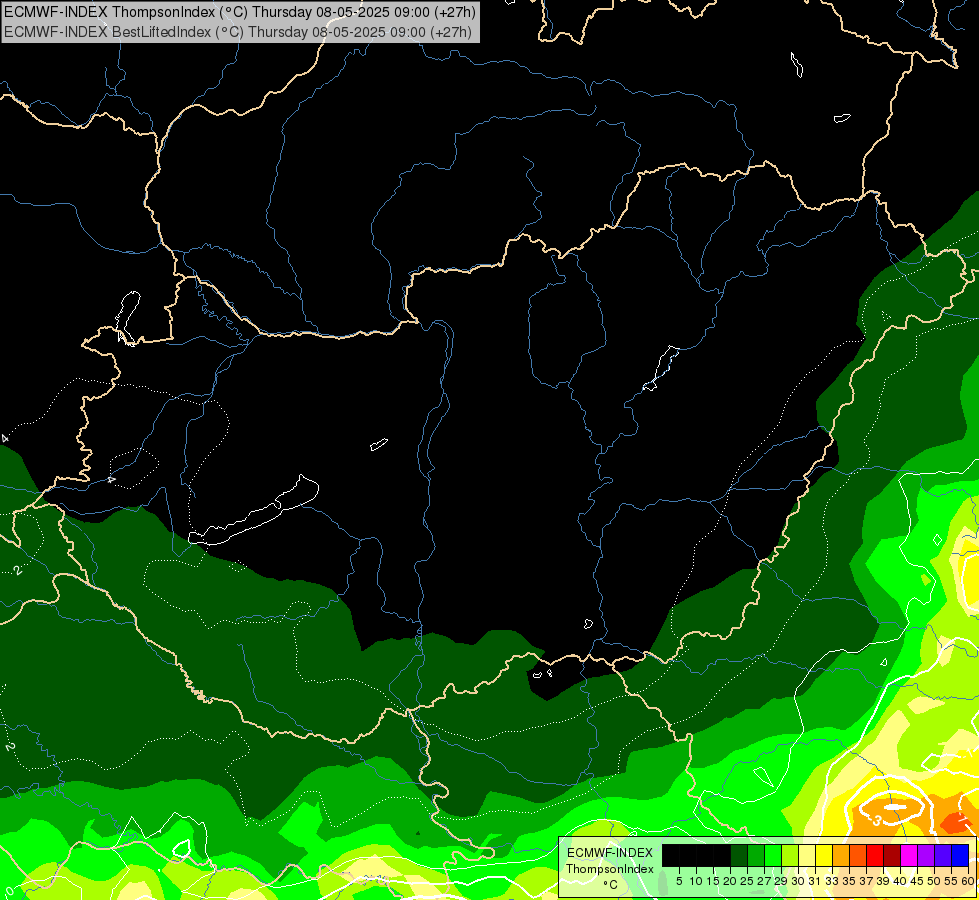Select the black legend swatch between 15 and 20

pos(722,855)
